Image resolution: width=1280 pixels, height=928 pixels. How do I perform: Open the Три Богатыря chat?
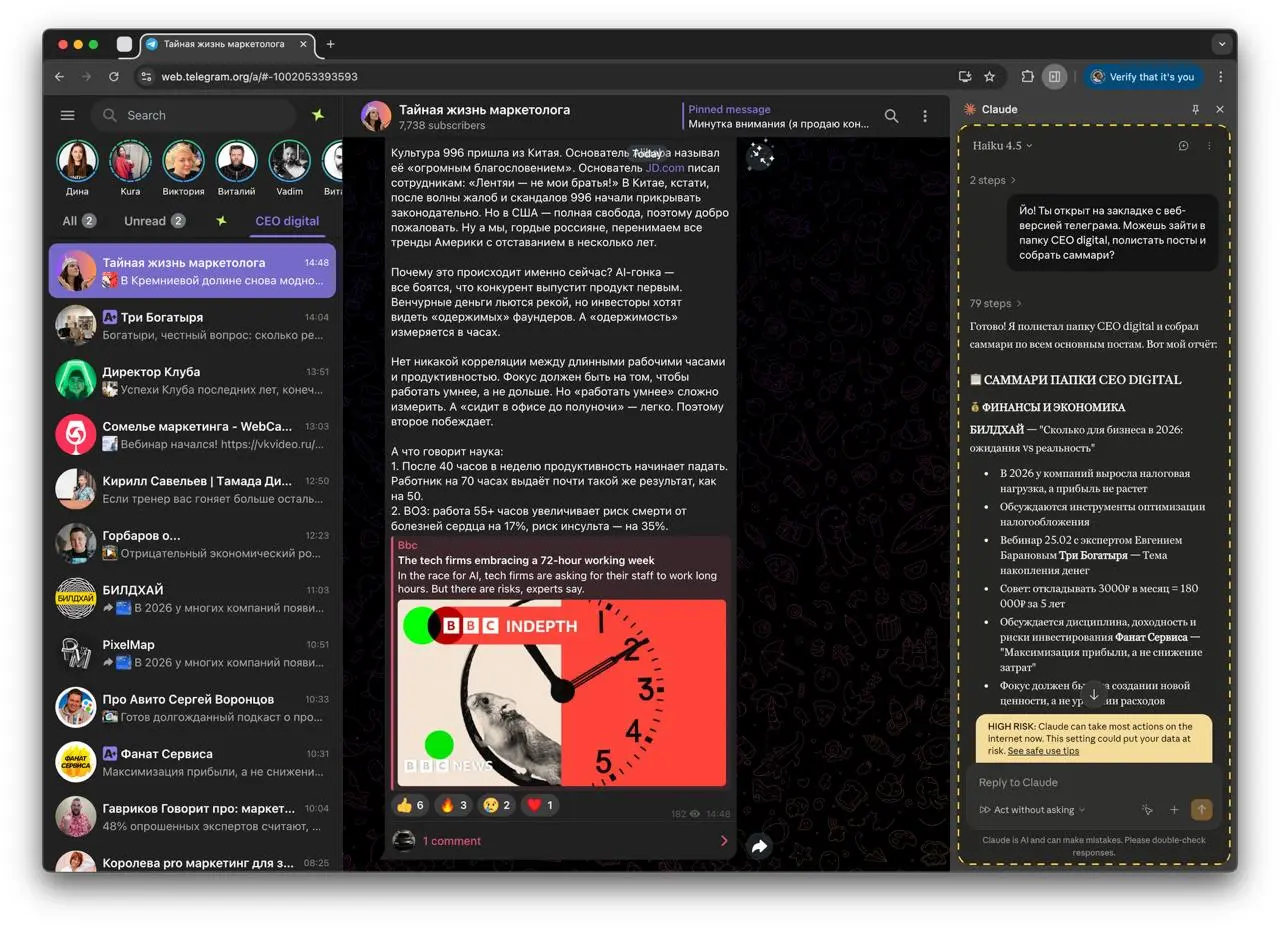point(192,325)
